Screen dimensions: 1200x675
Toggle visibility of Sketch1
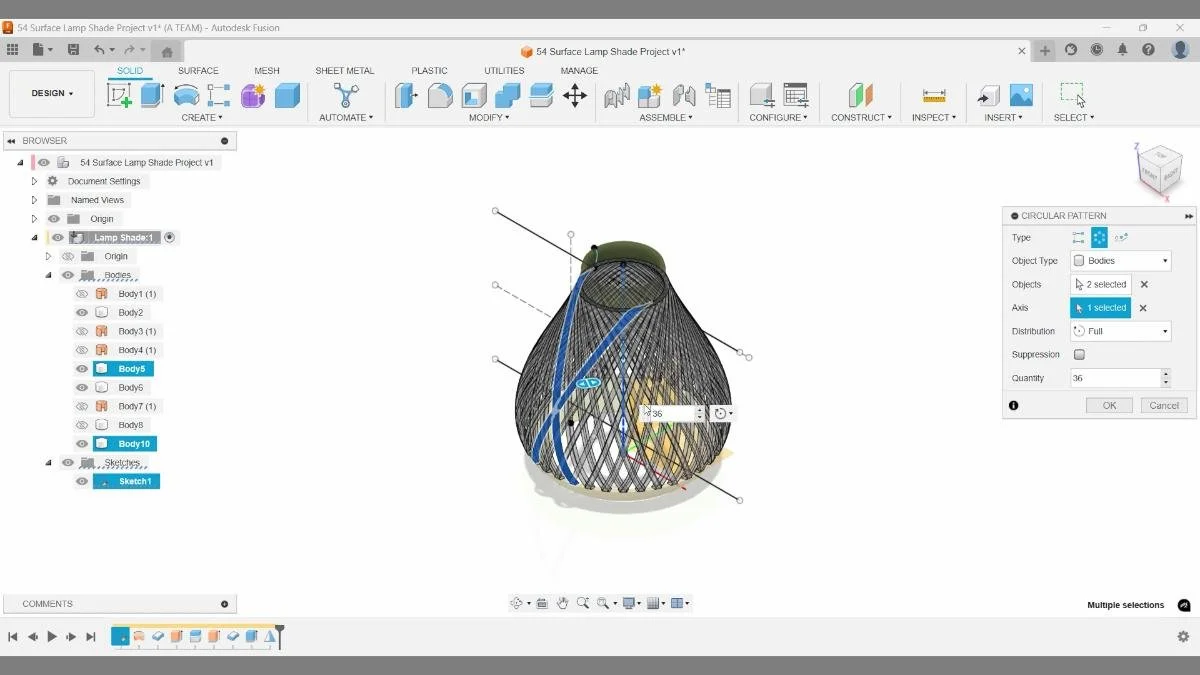coord(82,482)
